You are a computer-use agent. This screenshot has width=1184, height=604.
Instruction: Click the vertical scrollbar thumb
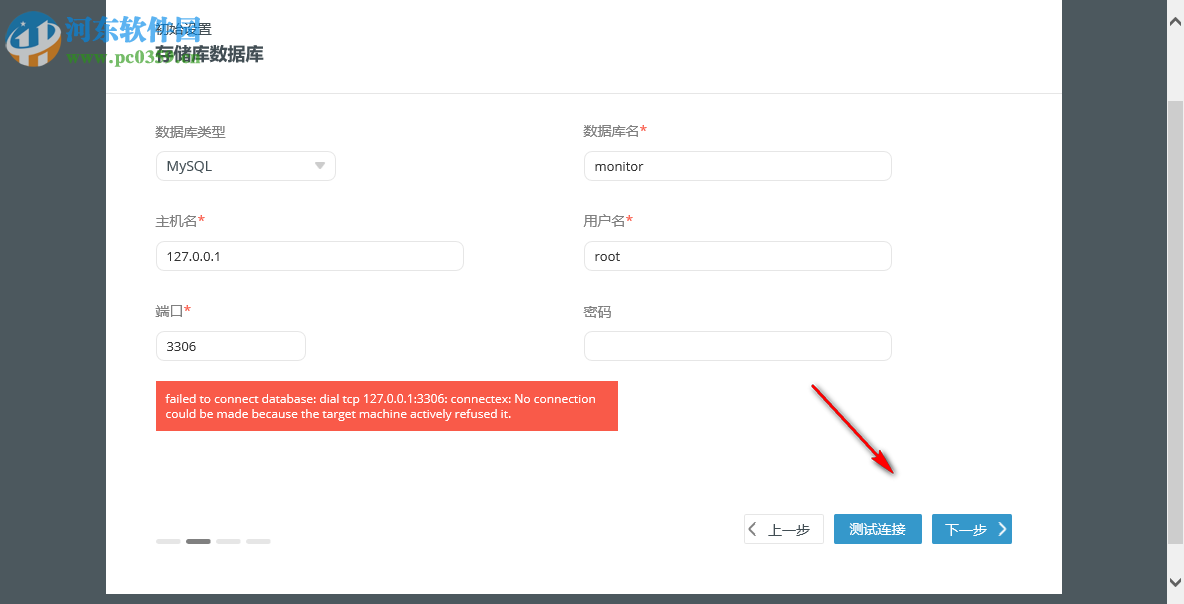point(1176,321)
